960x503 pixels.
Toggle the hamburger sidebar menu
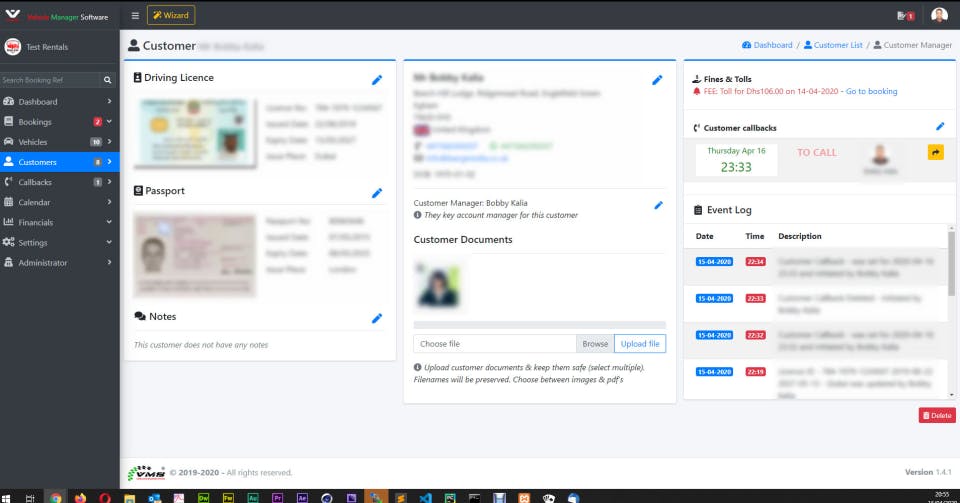pyautogui.click(x=135, y=15)
